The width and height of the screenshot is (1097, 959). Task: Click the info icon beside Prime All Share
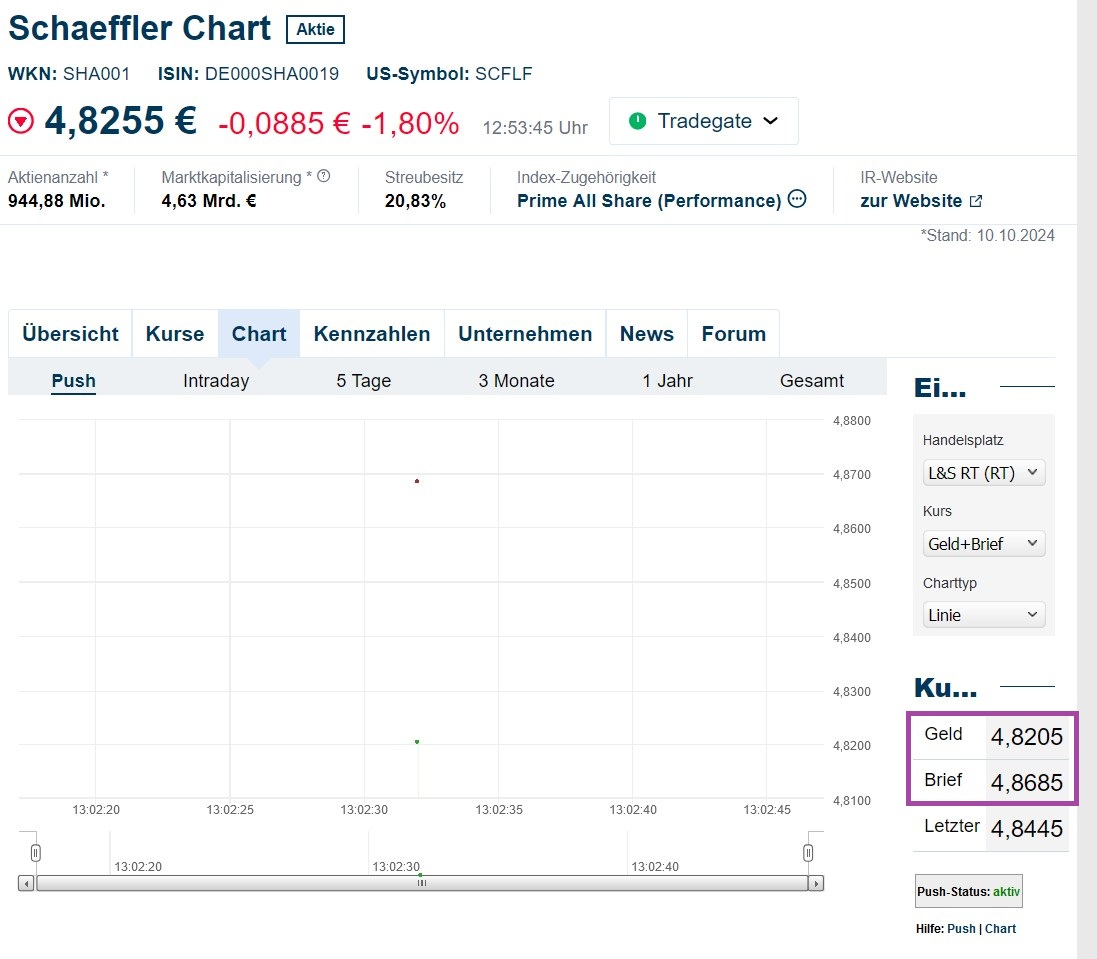(796, 200)
